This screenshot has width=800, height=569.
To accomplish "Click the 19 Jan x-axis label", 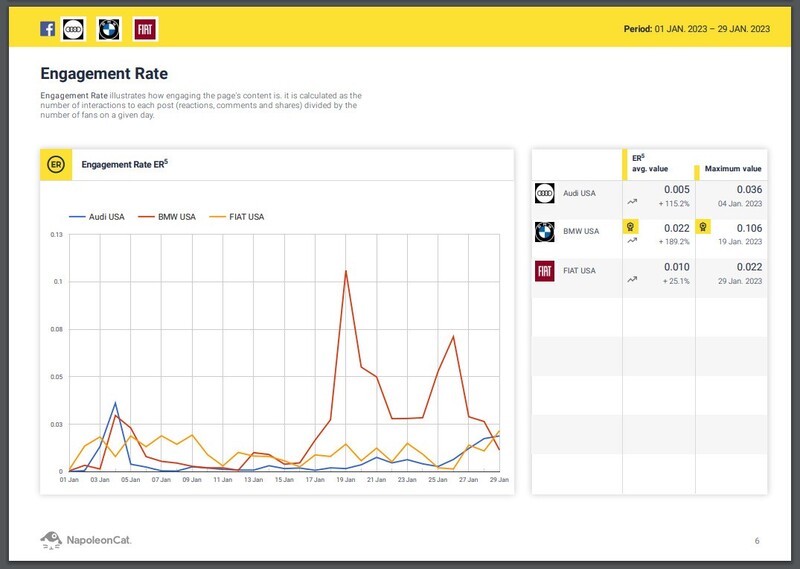I will pos(346,480).
